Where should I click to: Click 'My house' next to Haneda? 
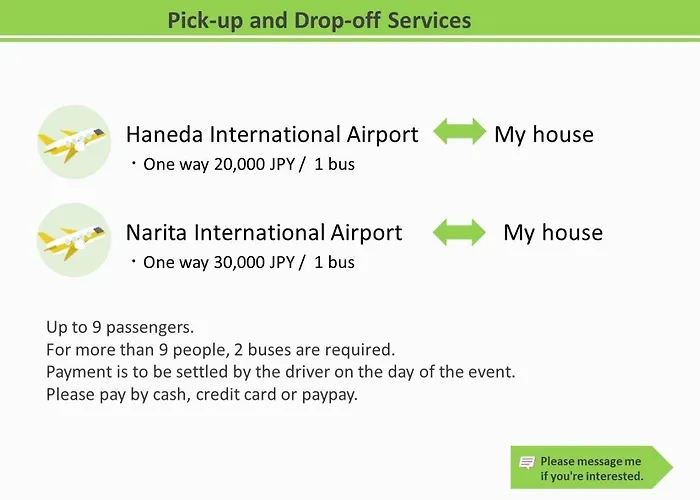tap(544, 135)
